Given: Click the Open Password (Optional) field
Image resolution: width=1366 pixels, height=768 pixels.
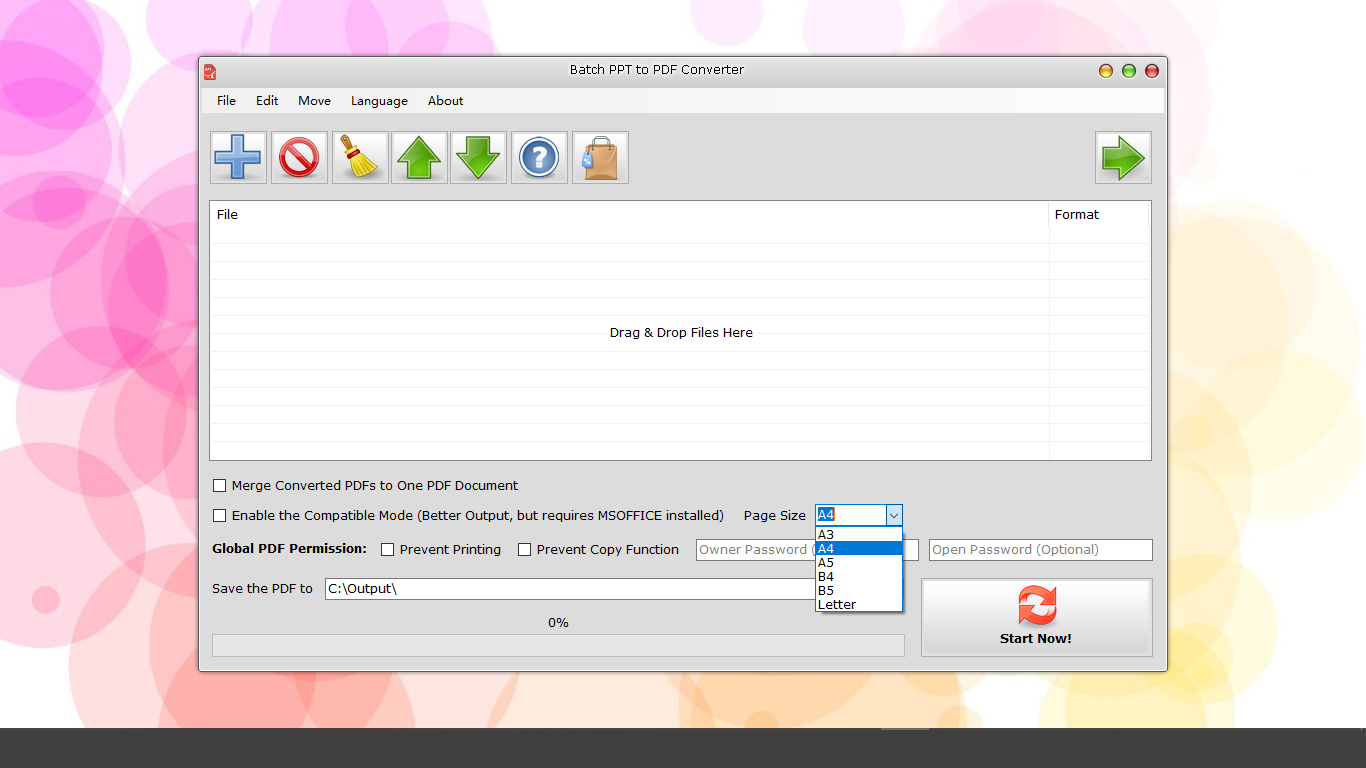Looking at the screenshot, I should (1040, 550).
